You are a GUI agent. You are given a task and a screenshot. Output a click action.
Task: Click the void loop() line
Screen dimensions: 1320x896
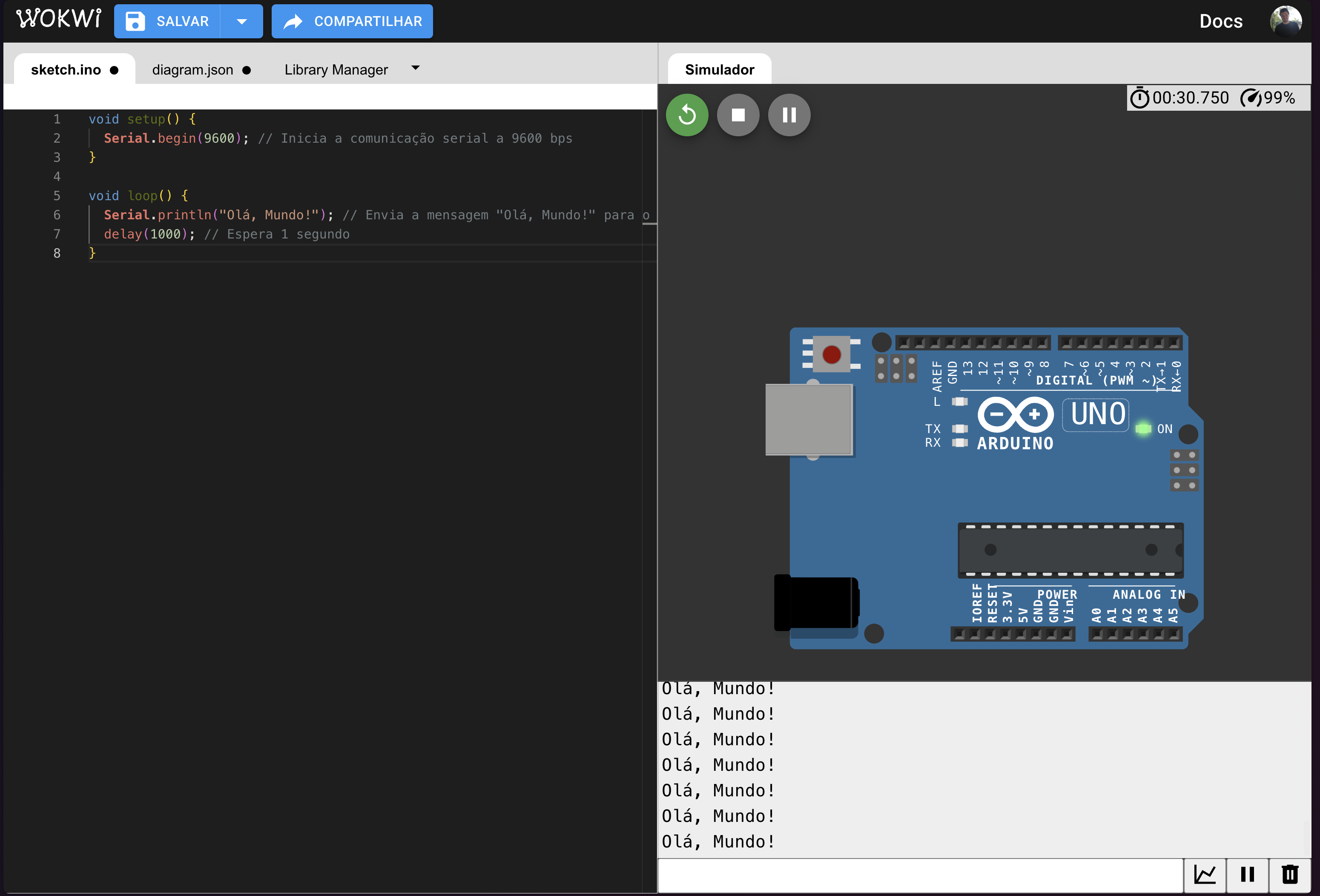coord(138,195)
